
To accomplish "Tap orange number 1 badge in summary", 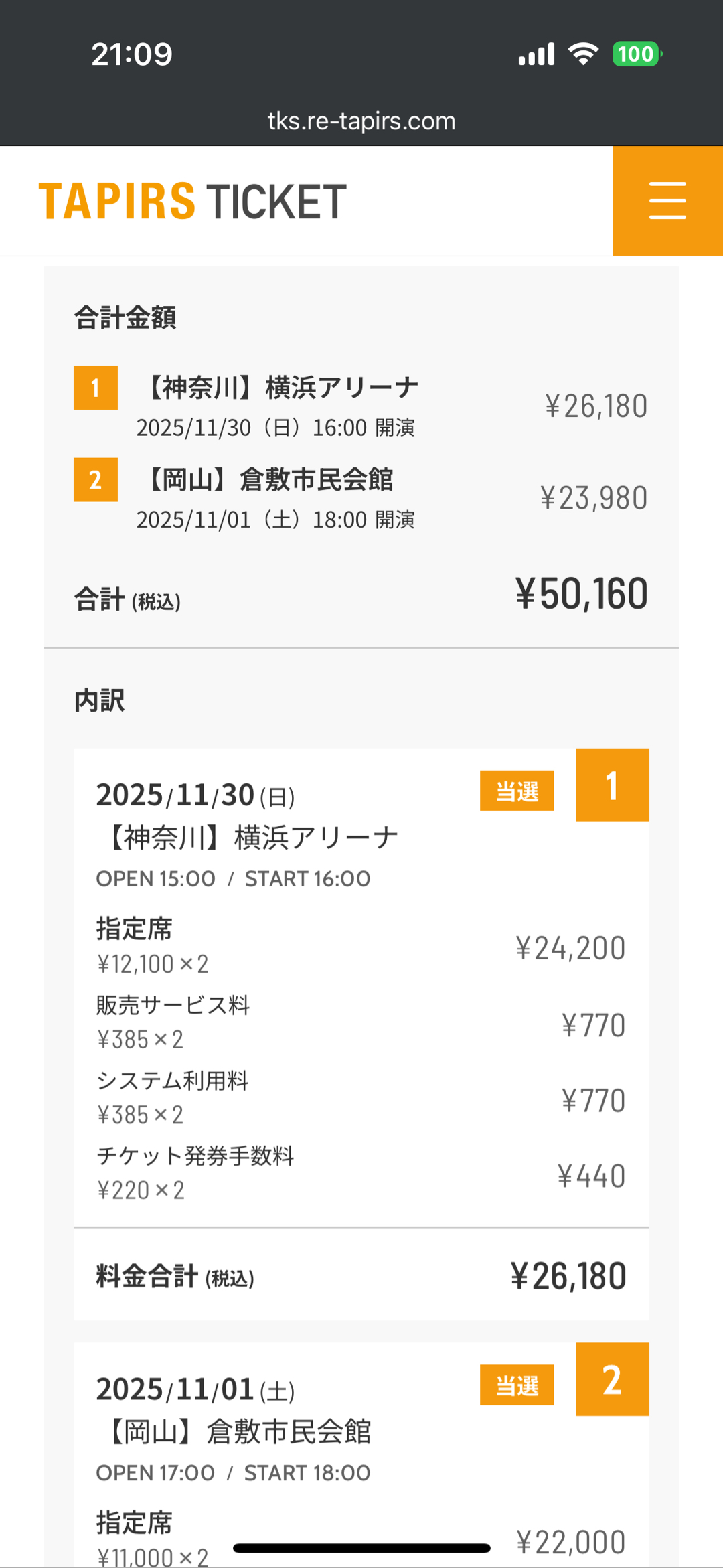I will point(96,388).
